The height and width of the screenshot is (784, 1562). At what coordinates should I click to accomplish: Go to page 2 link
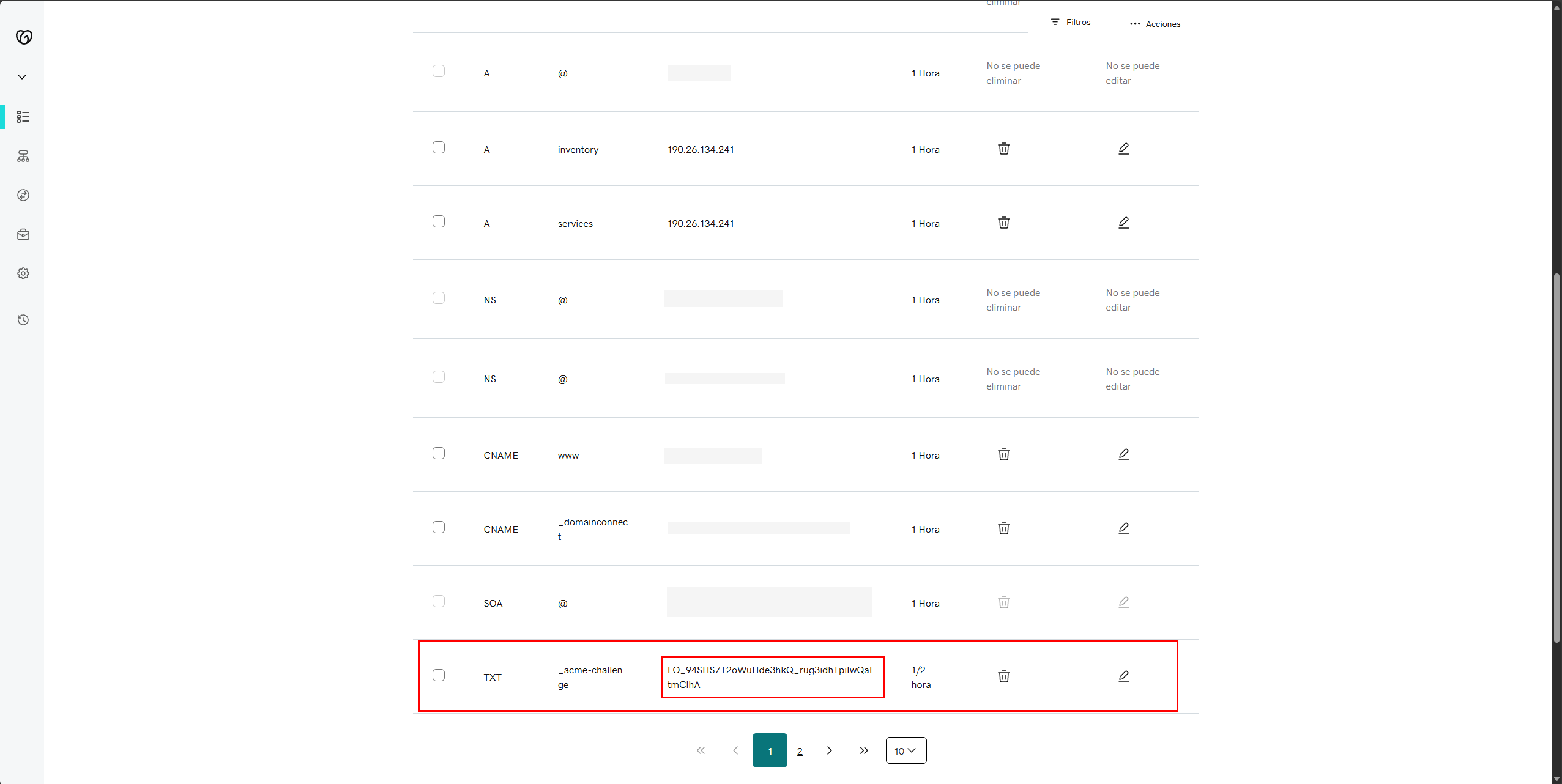[800, 751]
